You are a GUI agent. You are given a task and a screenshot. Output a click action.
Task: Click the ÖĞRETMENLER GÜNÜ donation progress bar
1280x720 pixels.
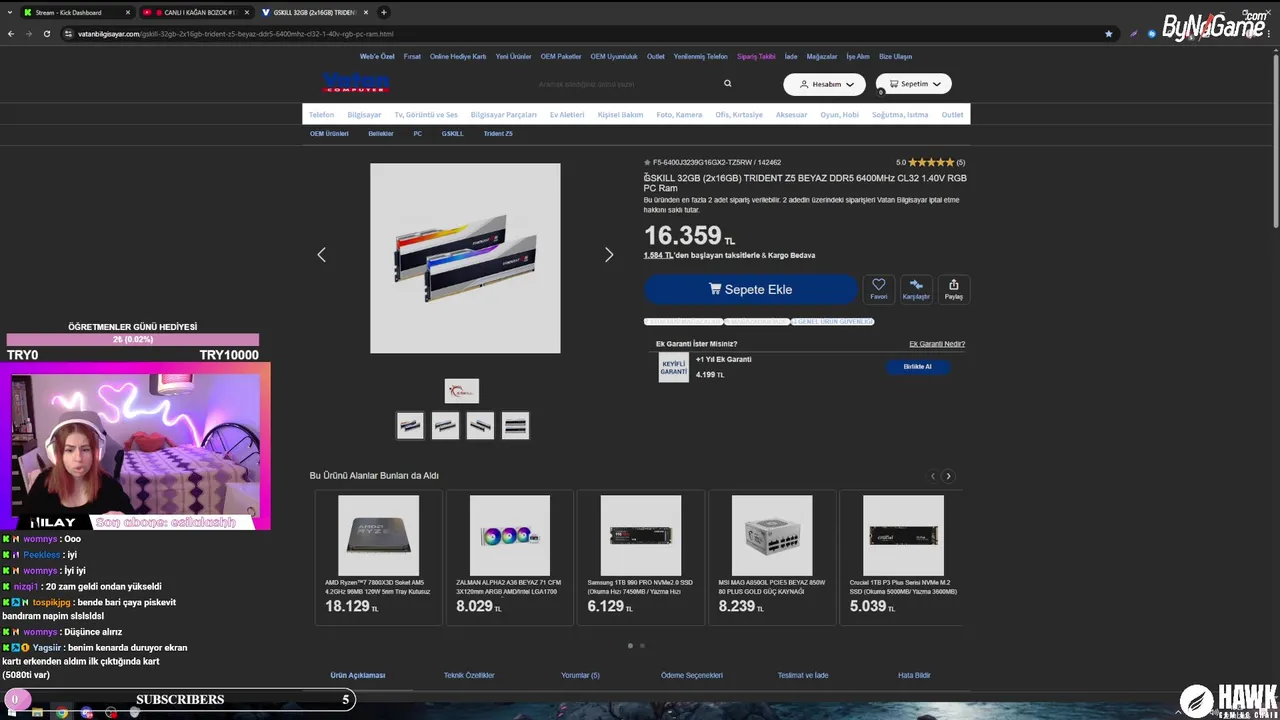click(133, 340)
